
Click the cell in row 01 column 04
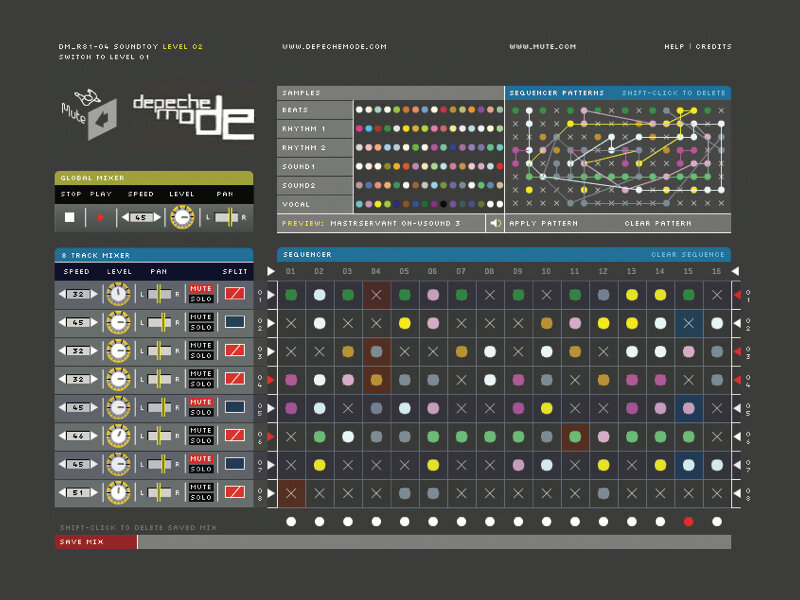click(x=376, y=295)
